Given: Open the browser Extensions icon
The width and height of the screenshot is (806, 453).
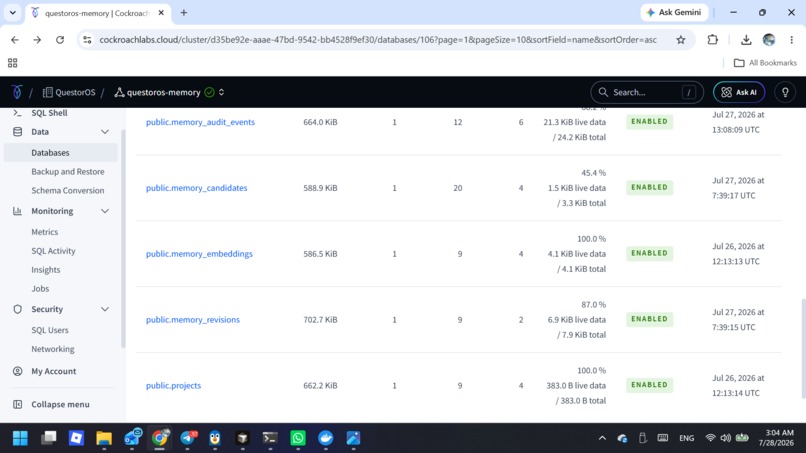Looking at the screenshot, I should [x=712, y=40].
